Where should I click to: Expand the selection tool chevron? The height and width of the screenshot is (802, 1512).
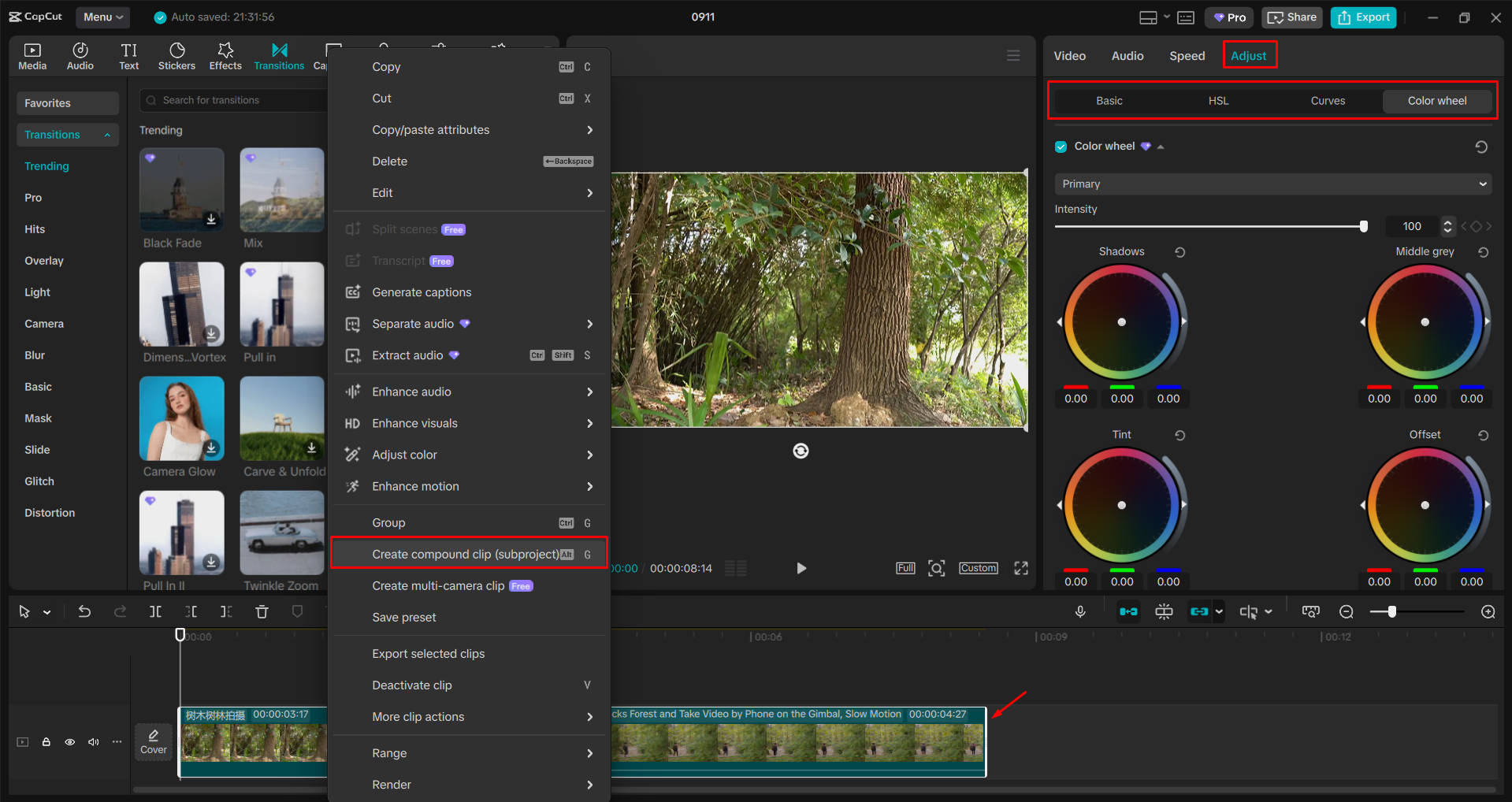tap(46, 611)
